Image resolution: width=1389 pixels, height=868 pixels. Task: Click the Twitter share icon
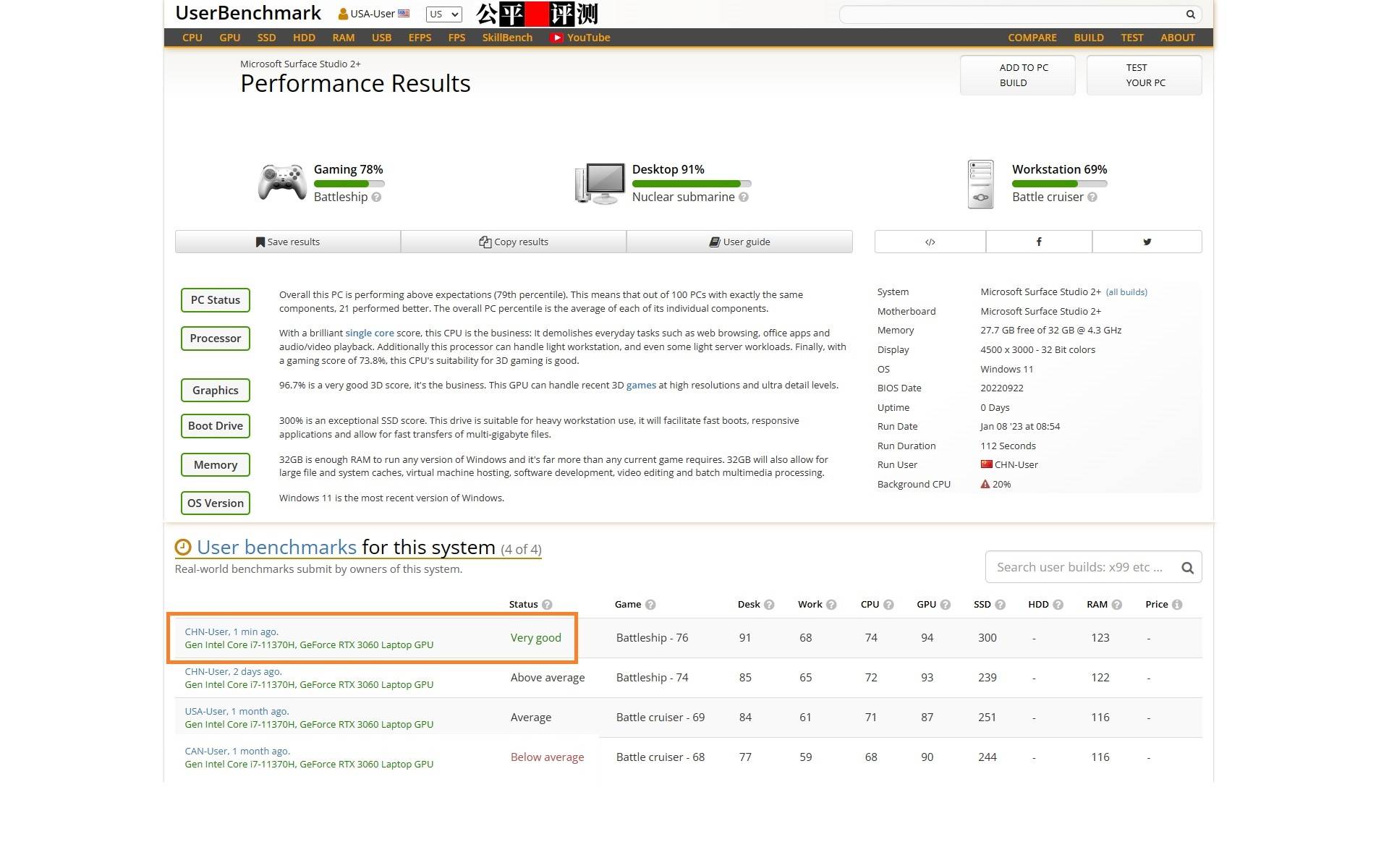click(x=1147, y=242)
